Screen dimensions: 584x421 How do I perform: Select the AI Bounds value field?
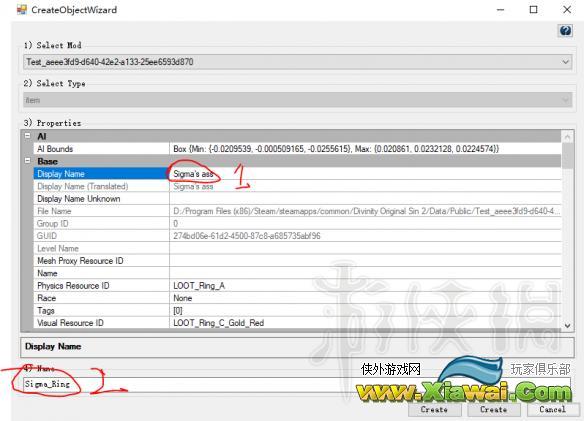pyautogui.click(x=365, y=149)
